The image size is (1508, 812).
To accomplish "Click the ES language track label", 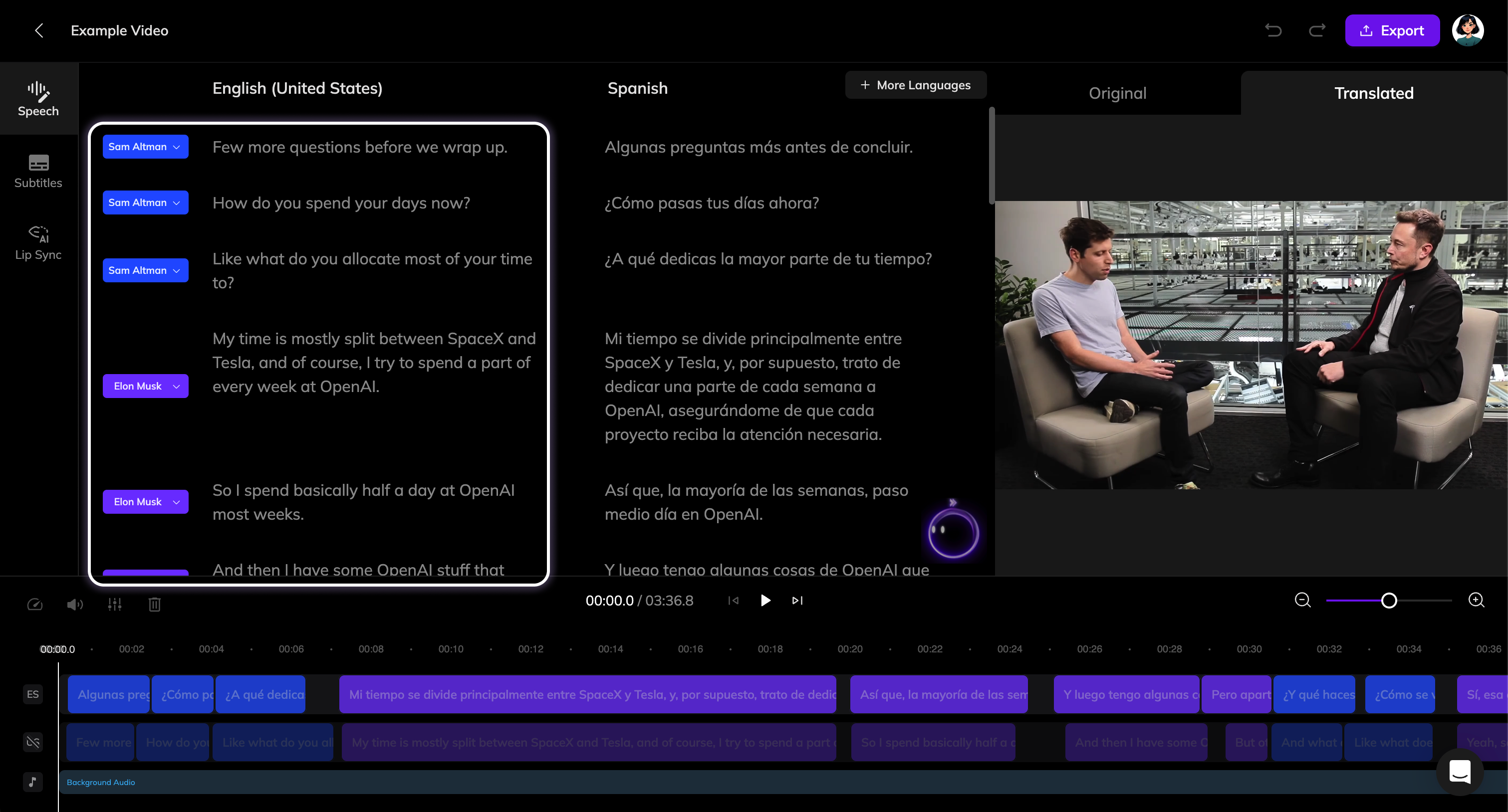I will click(x=33, y=694).
